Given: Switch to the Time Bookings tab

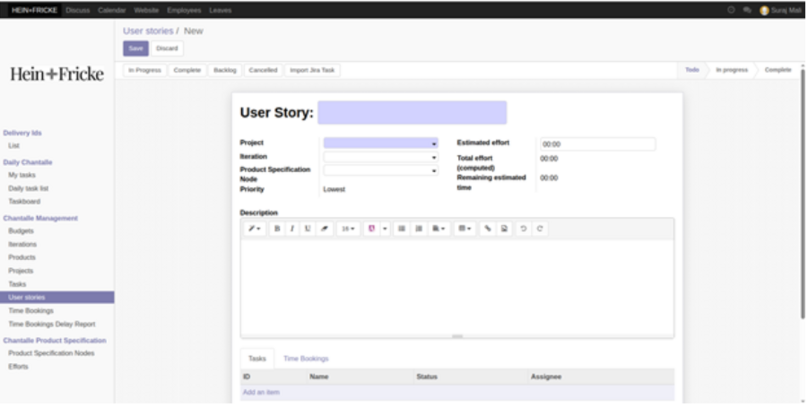Looking at the screenshot, I should pyautogui.click(x=305, y=358).
